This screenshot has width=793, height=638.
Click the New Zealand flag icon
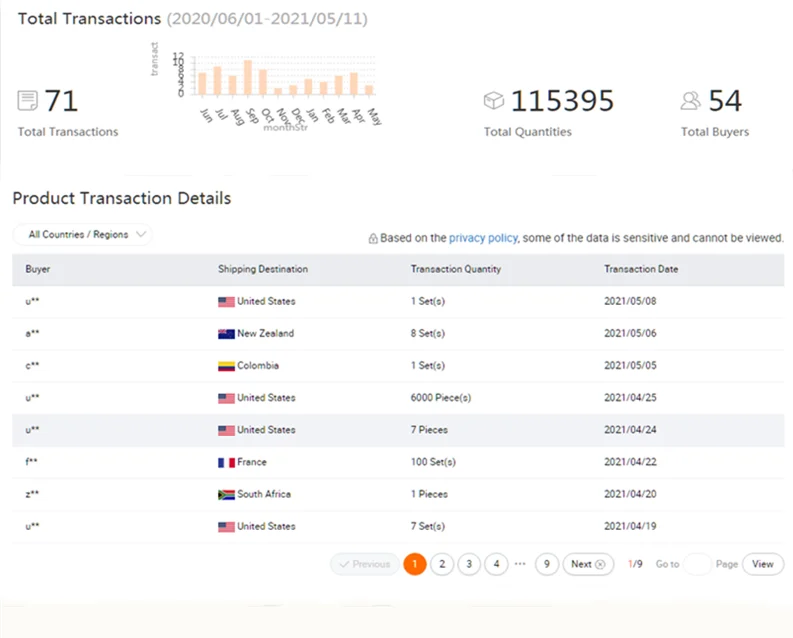point(226,334)
